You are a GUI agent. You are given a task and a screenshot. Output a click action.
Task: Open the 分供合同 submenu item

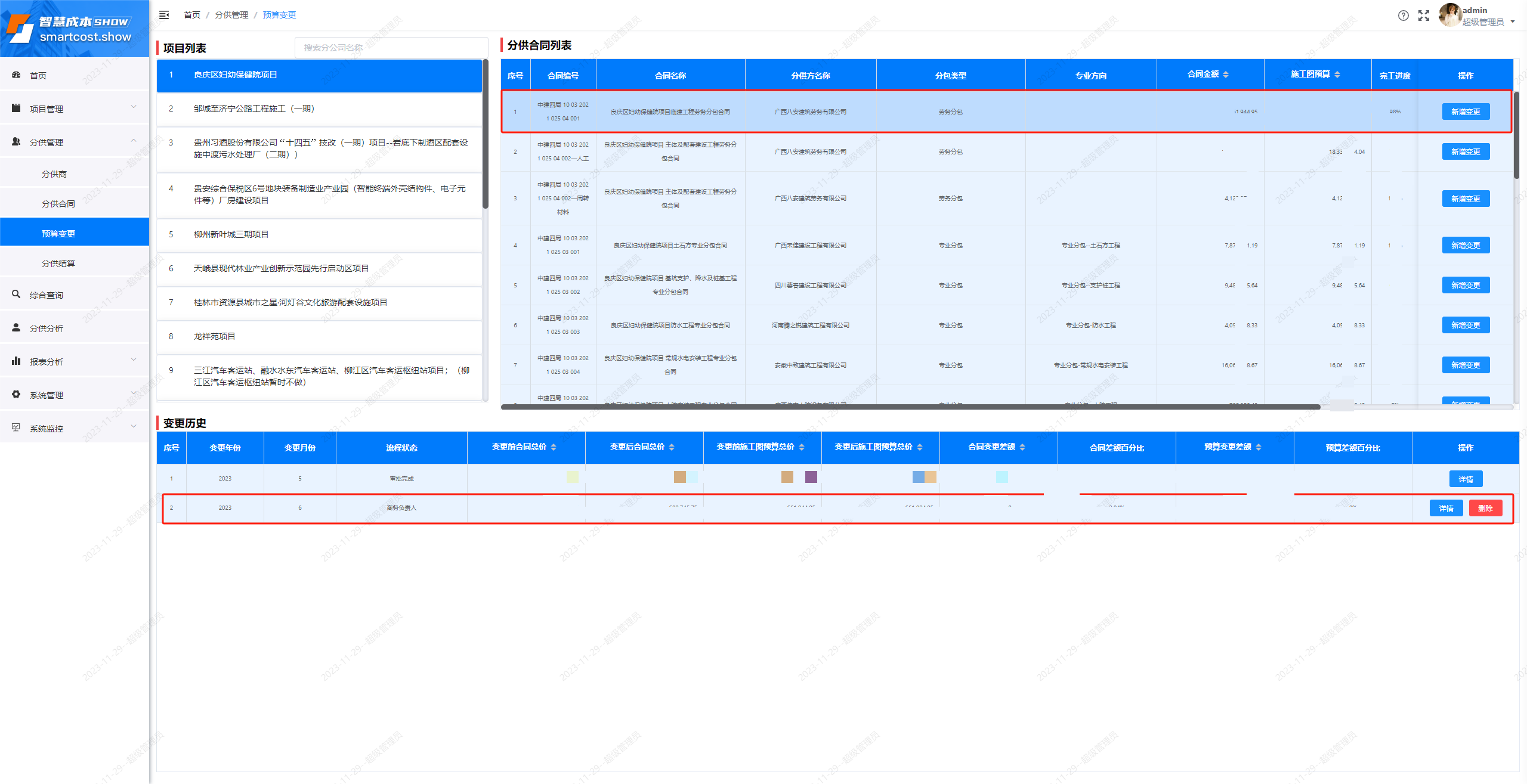58,204
